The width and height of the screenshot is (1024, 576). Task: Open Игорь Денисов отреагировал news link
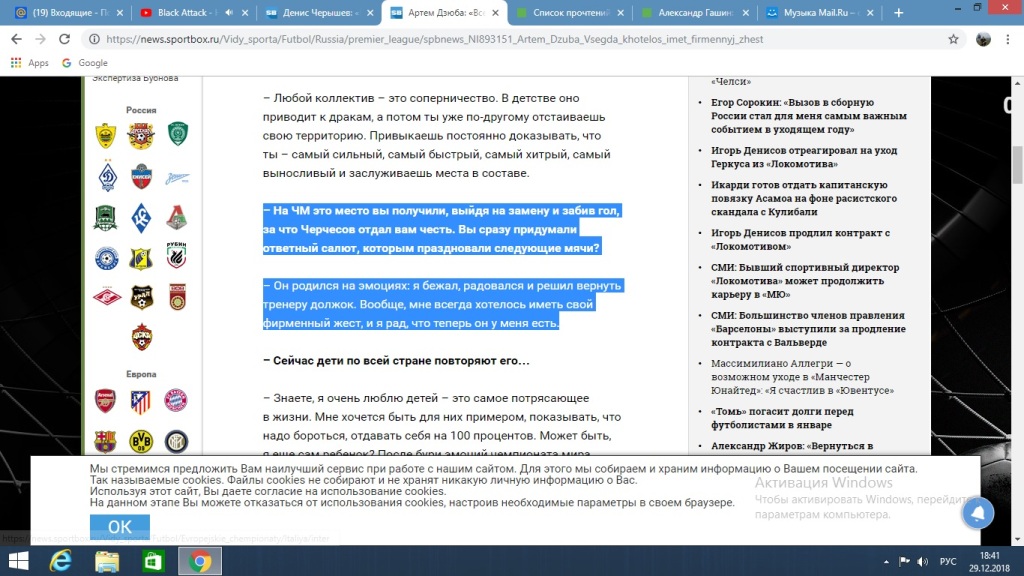(804, 157)
